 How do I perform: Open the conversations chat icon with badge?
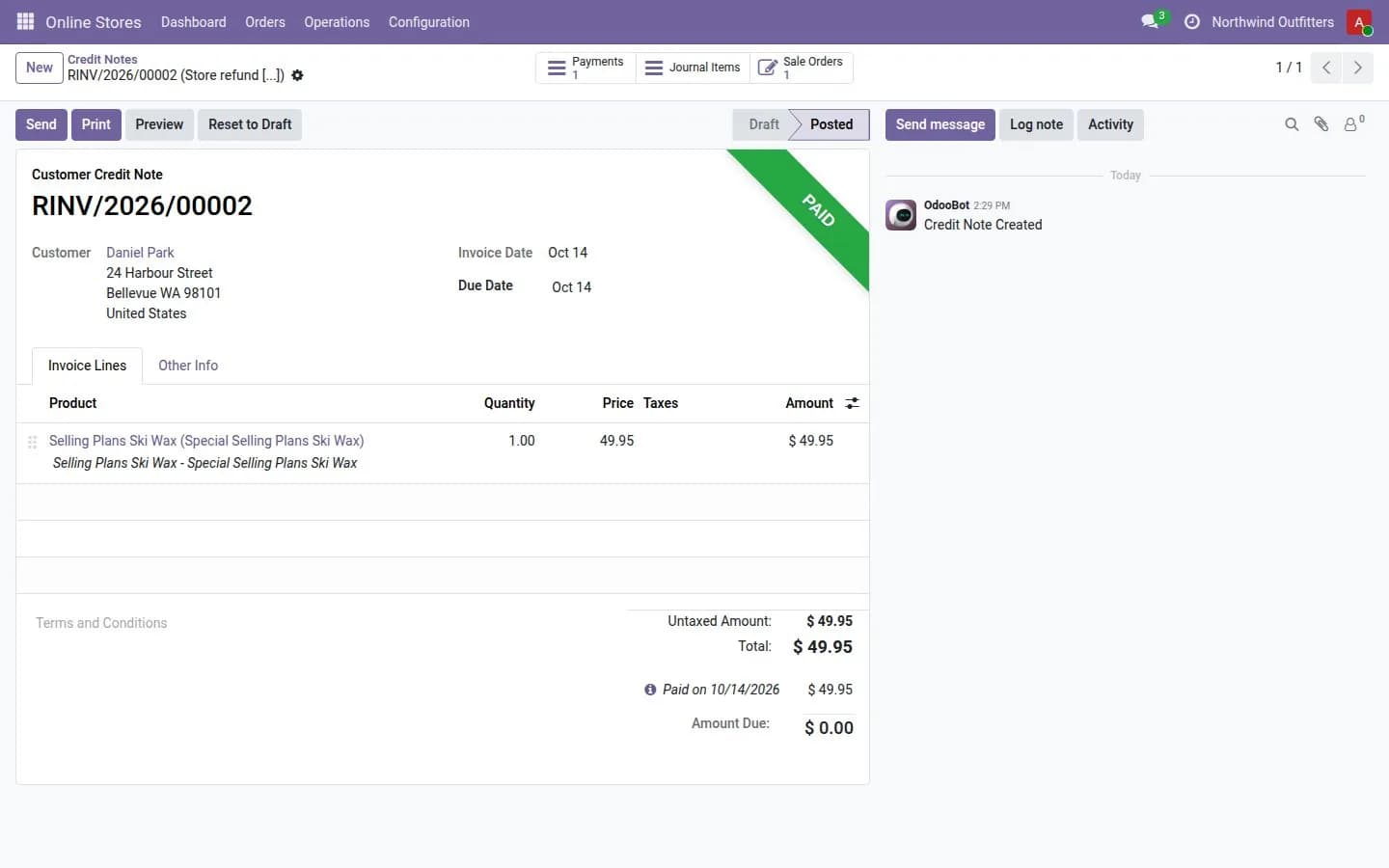point(1152,20)
